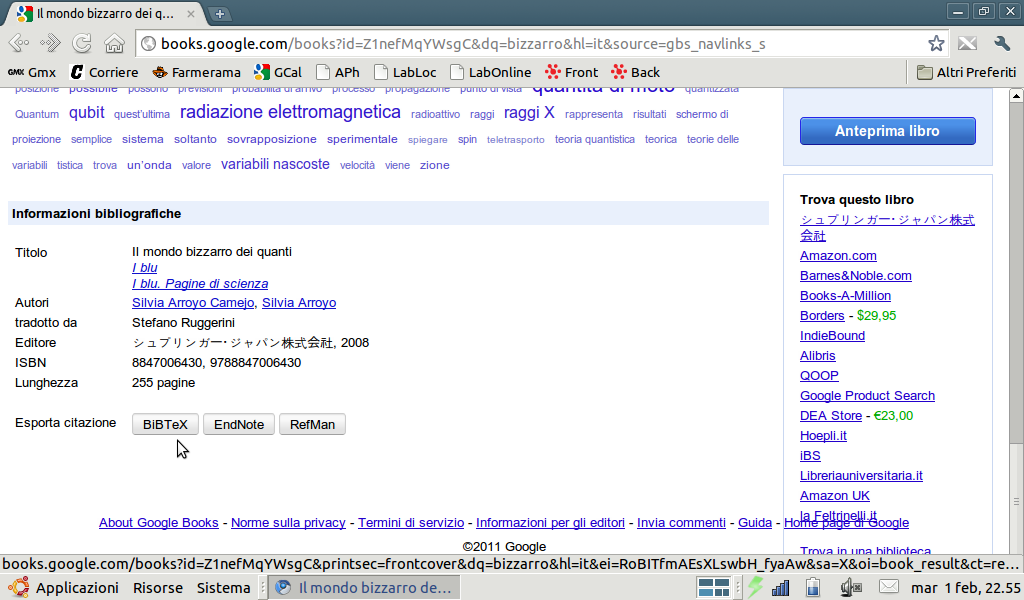Open the 'I blu' series link

pos(144,268)
